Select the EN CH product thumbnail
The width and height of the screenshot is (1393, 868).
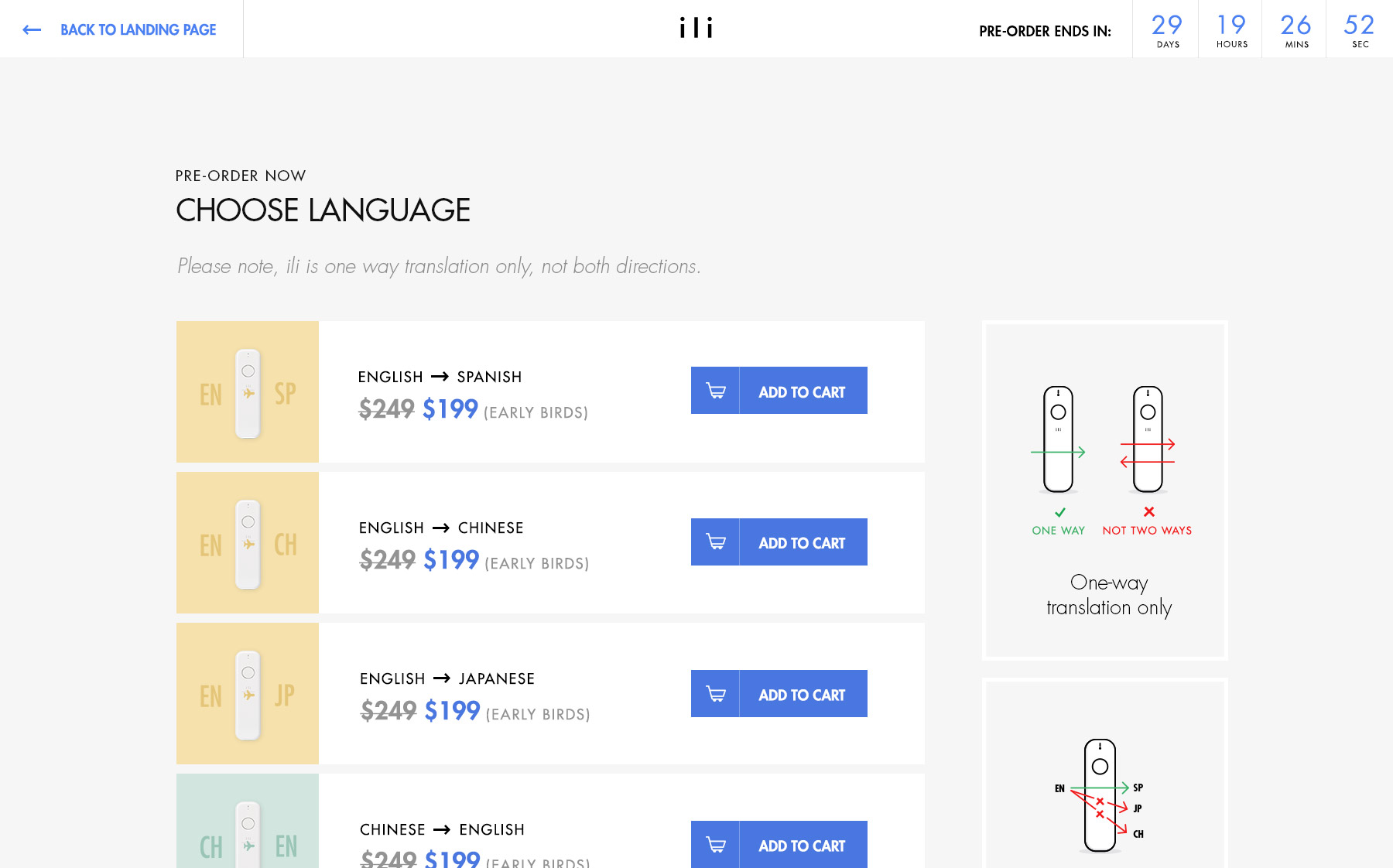tap(248, 543)
